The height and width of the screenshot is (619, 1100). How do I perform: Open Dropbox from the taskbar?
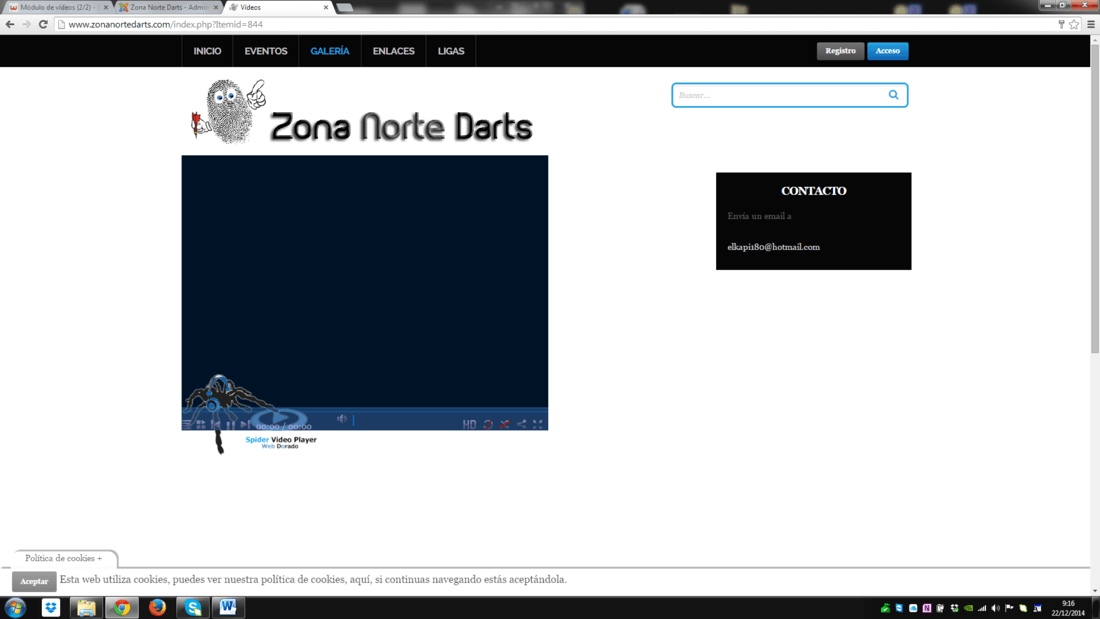[51, 607]
